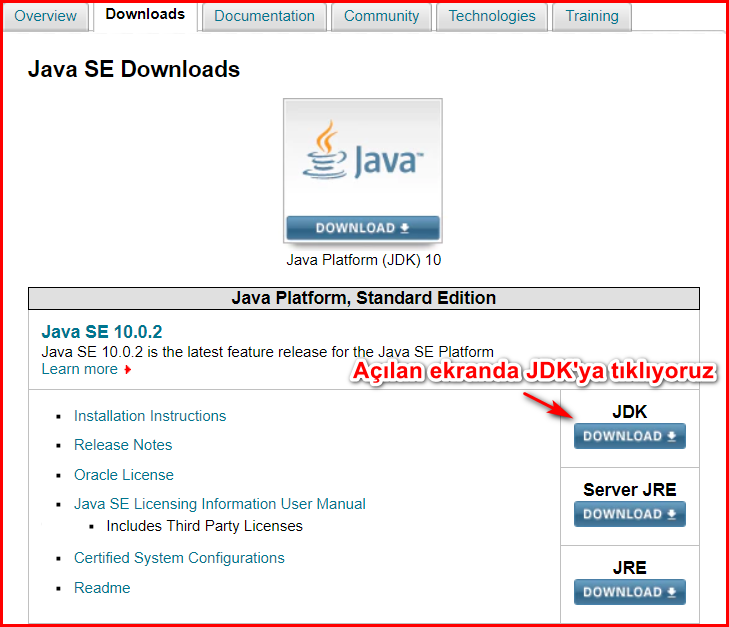Viewport: 729px width, 627px height.
Task: Open Java SE Licensing Information User Manual
Action: [x=219, y=504]
